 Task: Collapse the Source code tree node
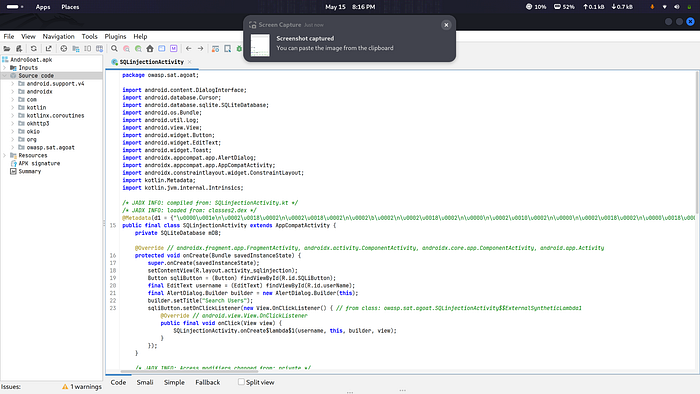[5, 76]
